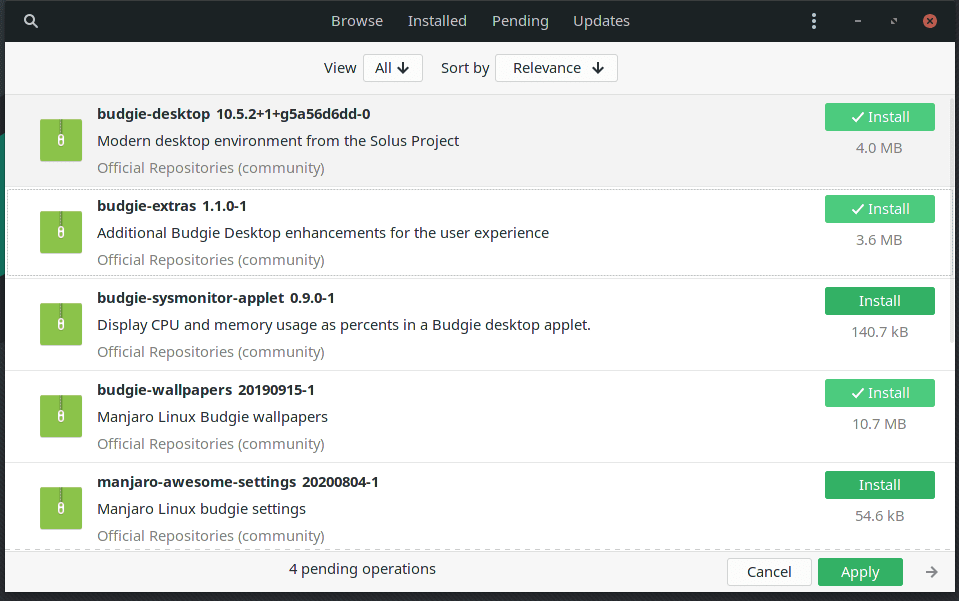Click repository label under manjaro-awesome-settings

211,536
